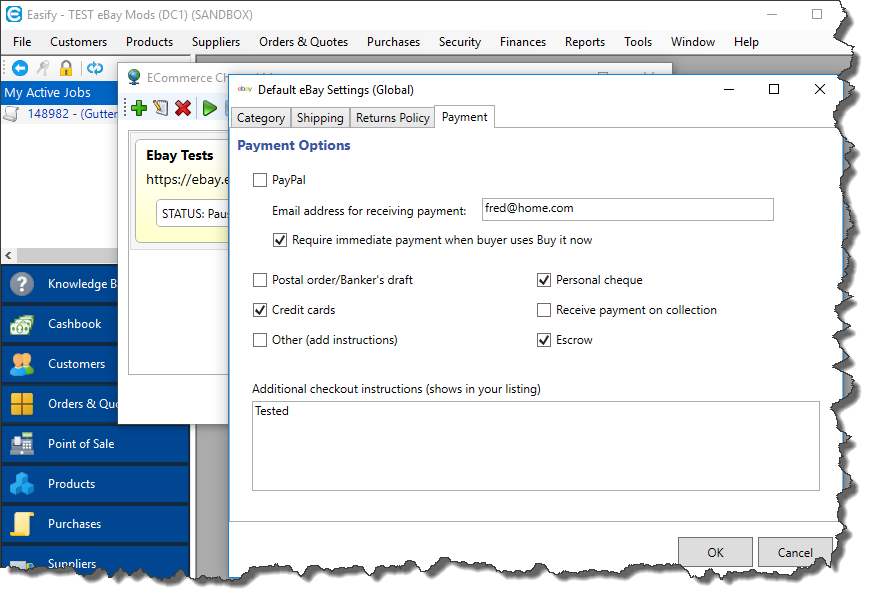Click the padlock icon in main toolbar
The image size is (878, 602).
pos(66,68)
